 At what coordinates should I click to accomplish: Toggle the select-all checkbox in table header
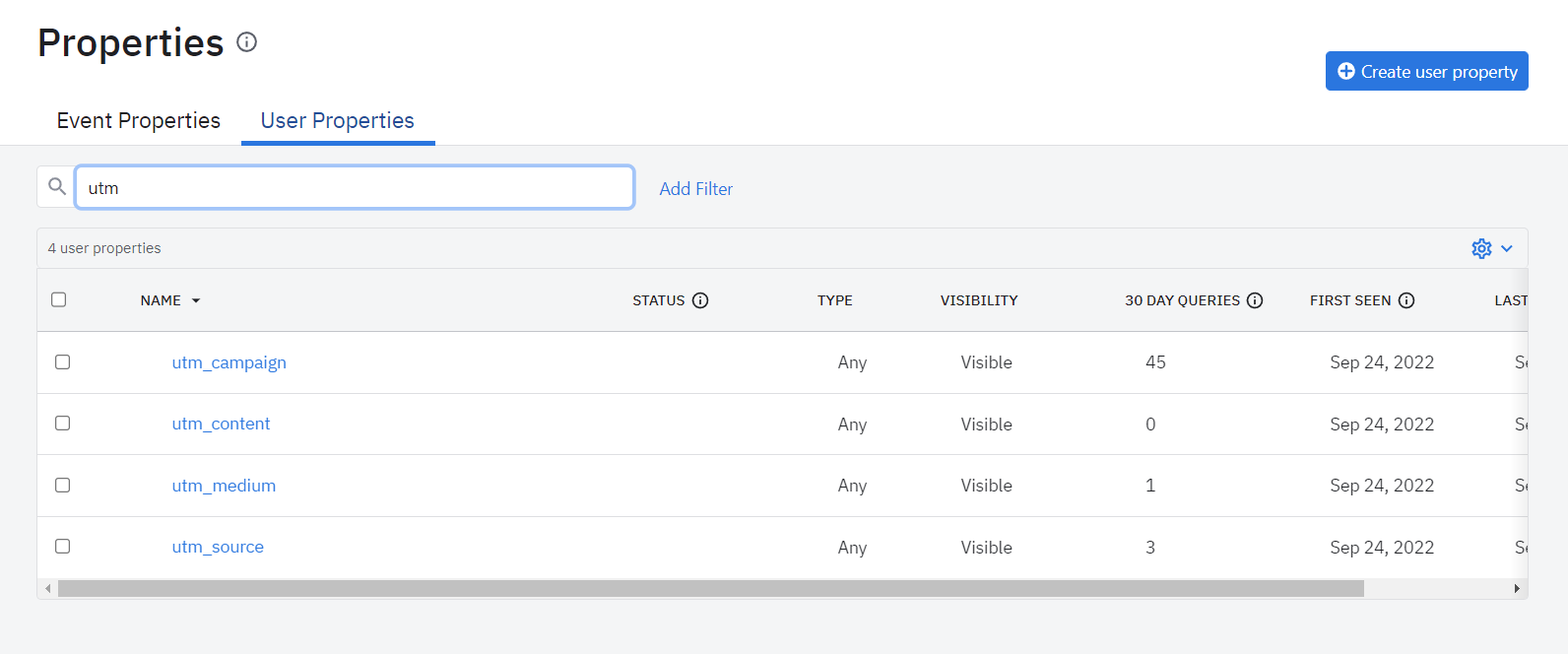59,299
